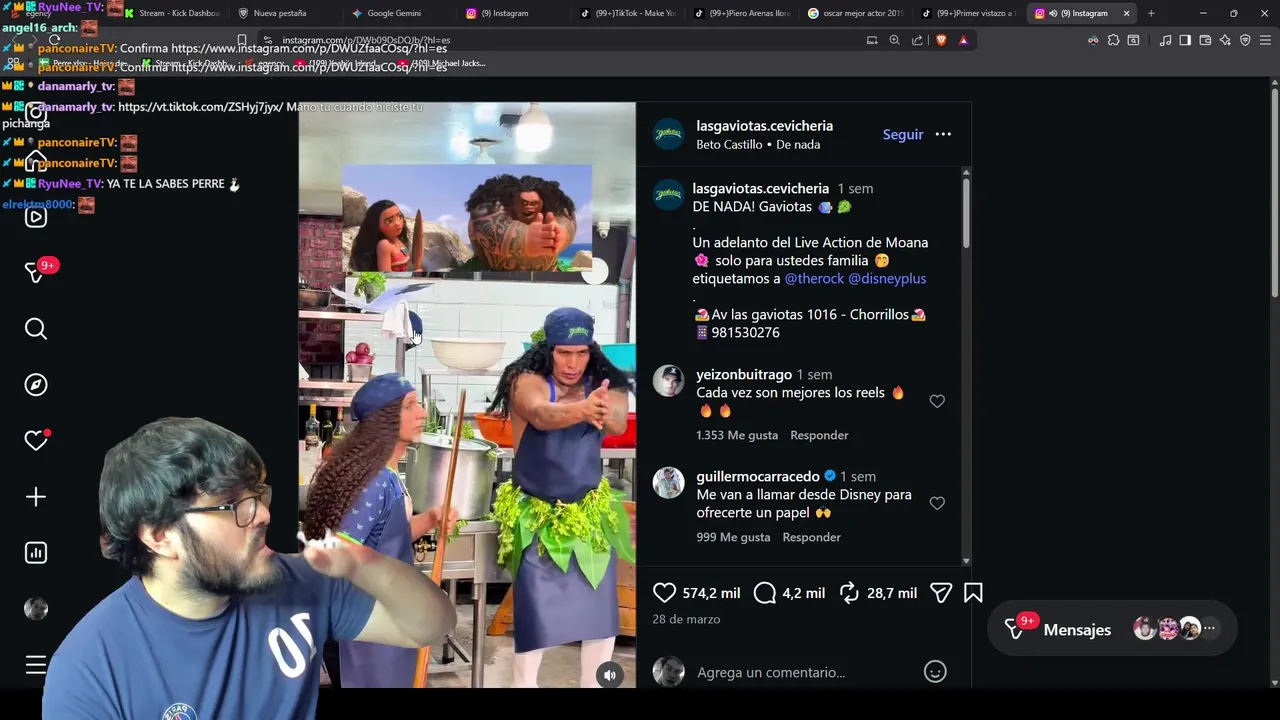
Task: Share page via address bar share icon
Action: pos(917,40)
